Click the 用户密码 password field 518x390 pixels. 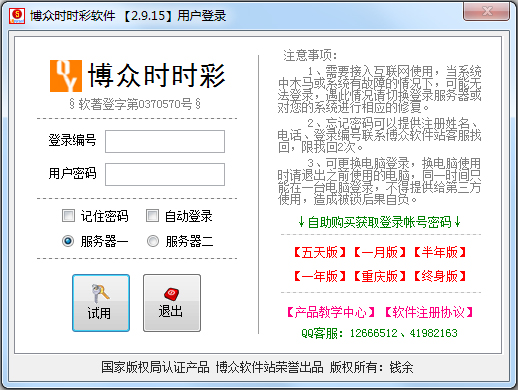(165, 174)
